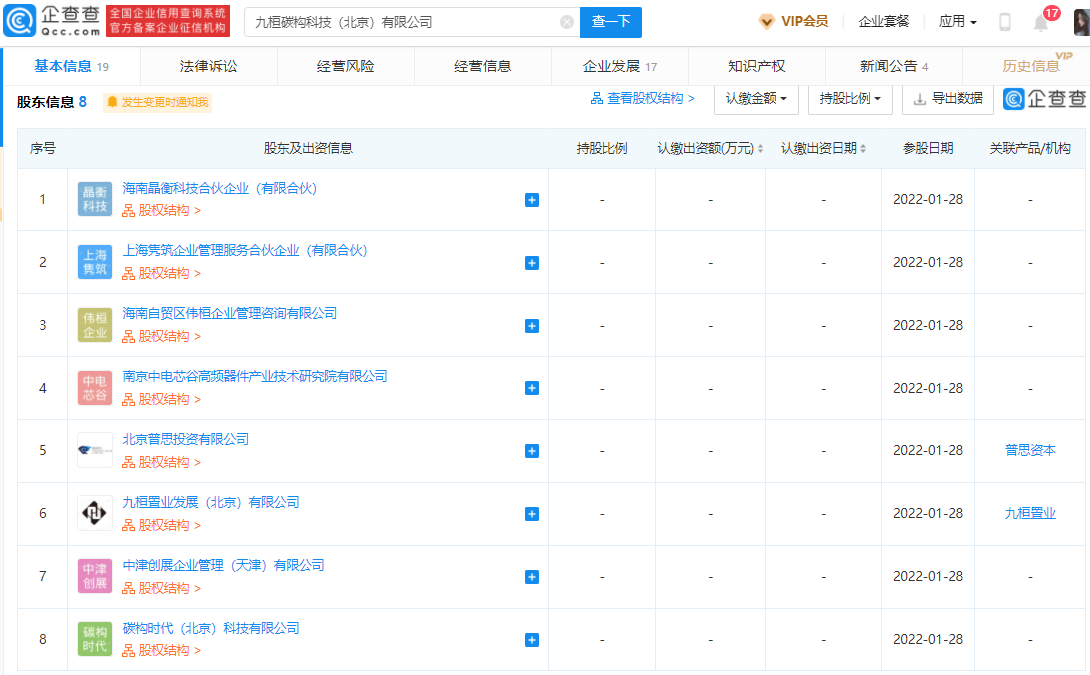Viewport: 1090px width, 675px height.
Task: Click 碳构时代 company logo
Action: point(95,640)
